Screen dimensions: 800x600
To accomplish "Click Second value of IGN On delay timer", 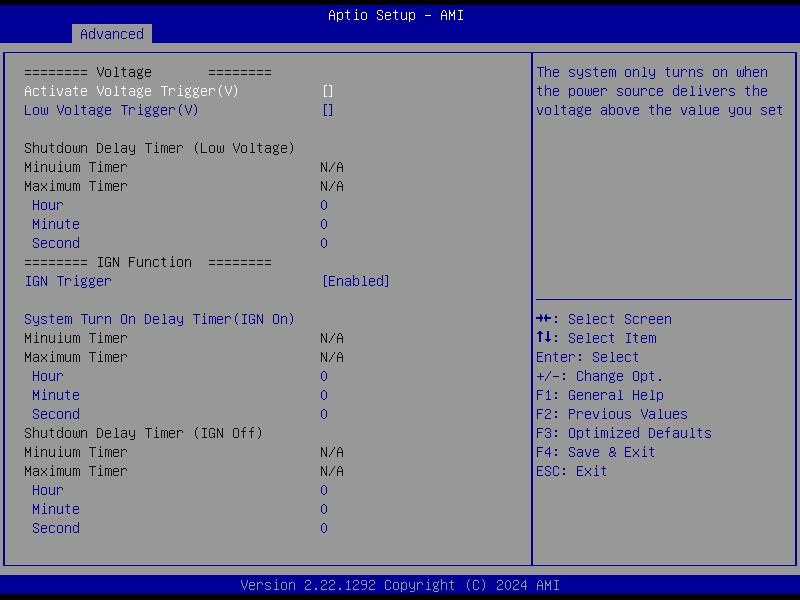I will coord(324,414).
